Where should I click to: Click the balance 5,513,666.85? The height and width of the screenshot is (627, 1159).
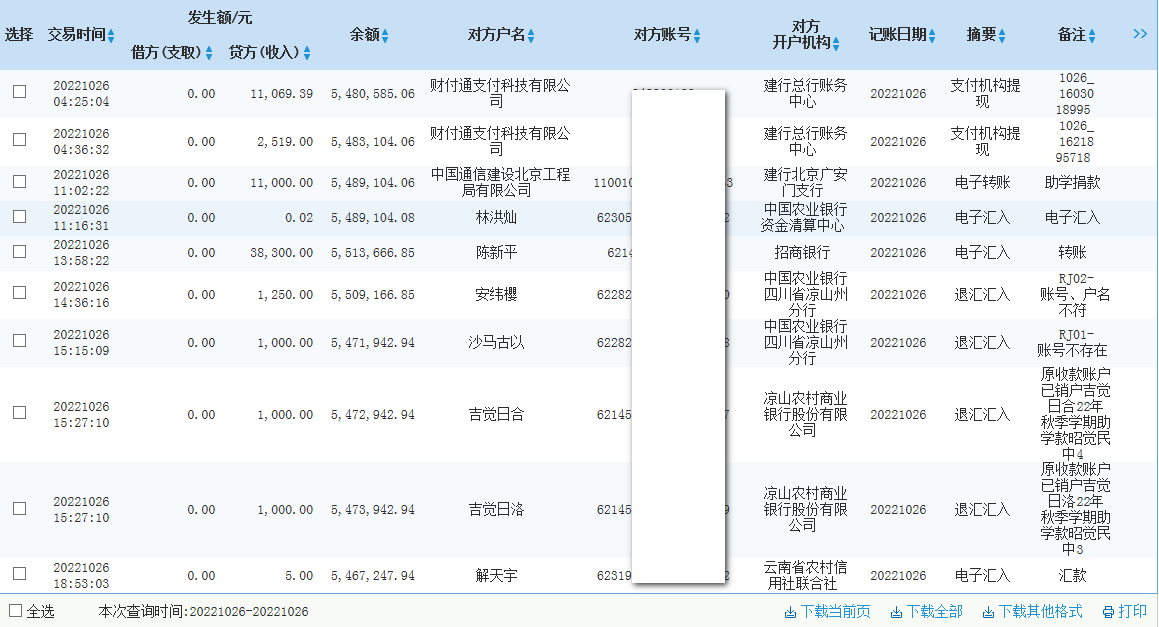pyautogui.click(x=373, y=253)
